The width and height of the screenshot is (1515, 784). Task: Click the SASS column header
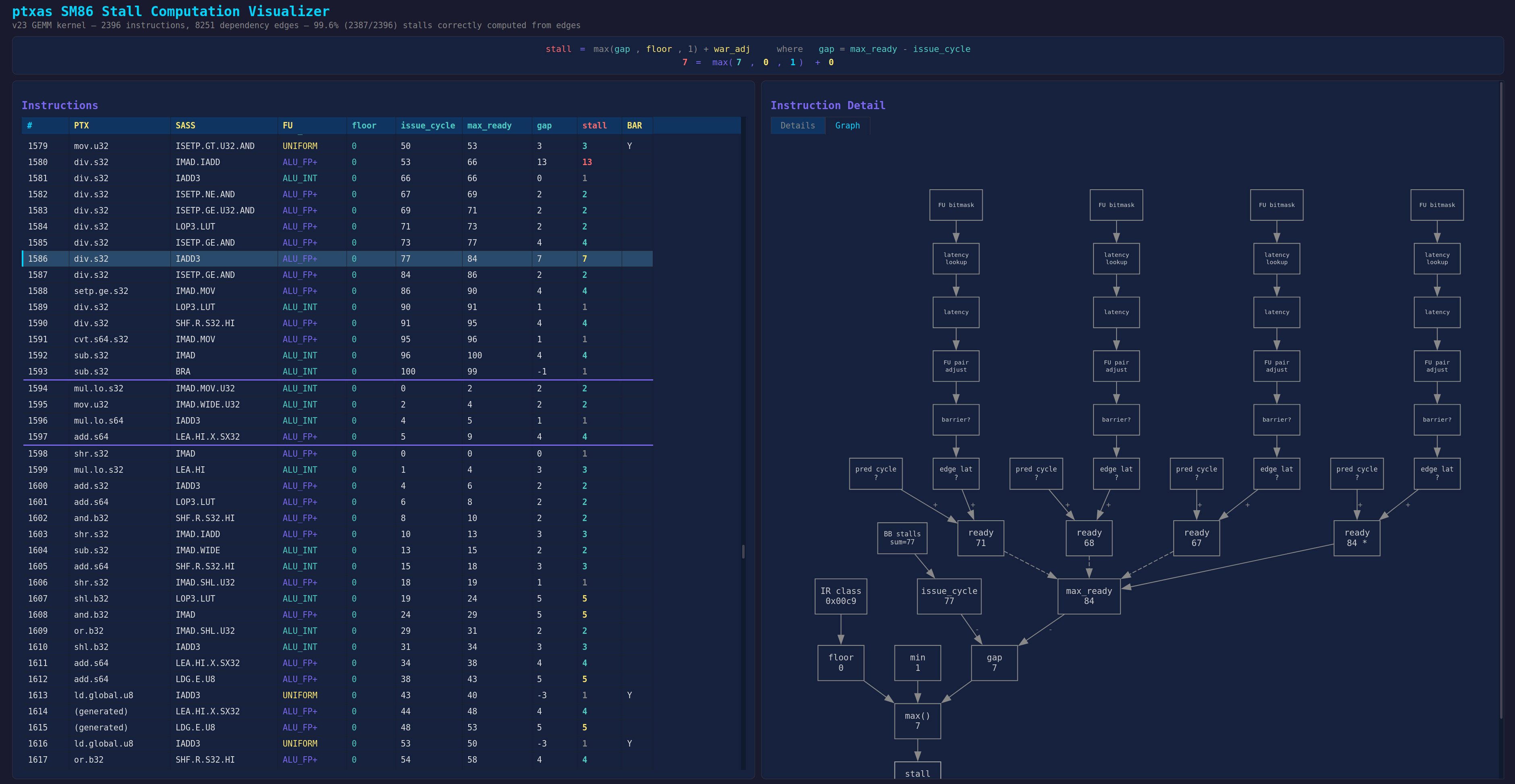(185, 126)
